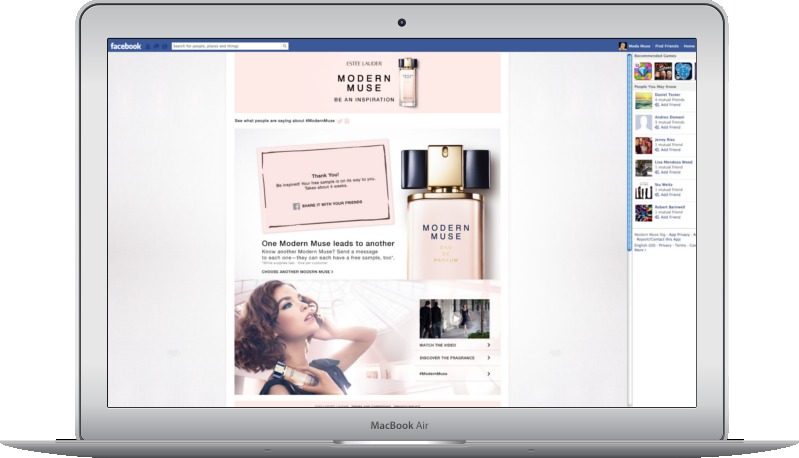
Task: Open Daniel Tester's profile photo
Action: 643,100
